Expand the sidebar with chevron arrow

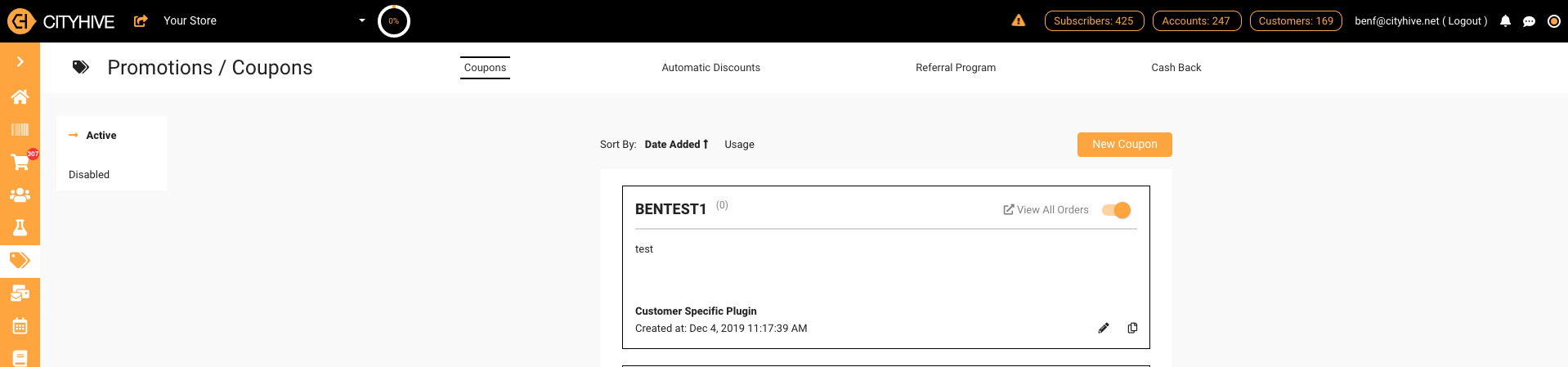(x=20, y=61)
